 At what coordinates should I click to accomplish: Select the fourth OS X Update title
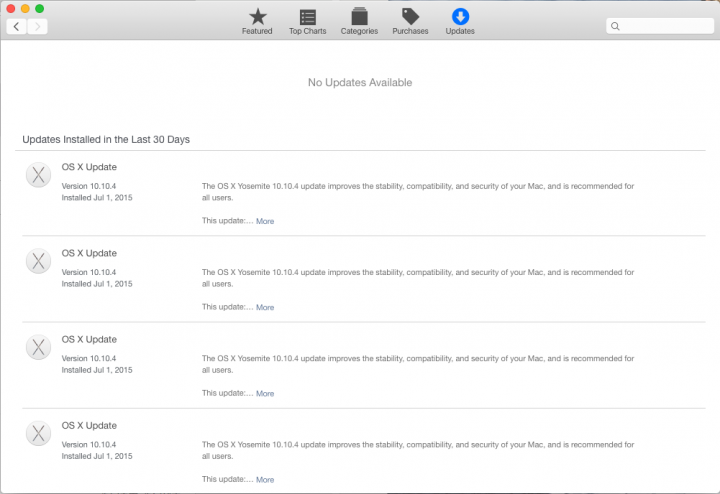click(89, 426)
